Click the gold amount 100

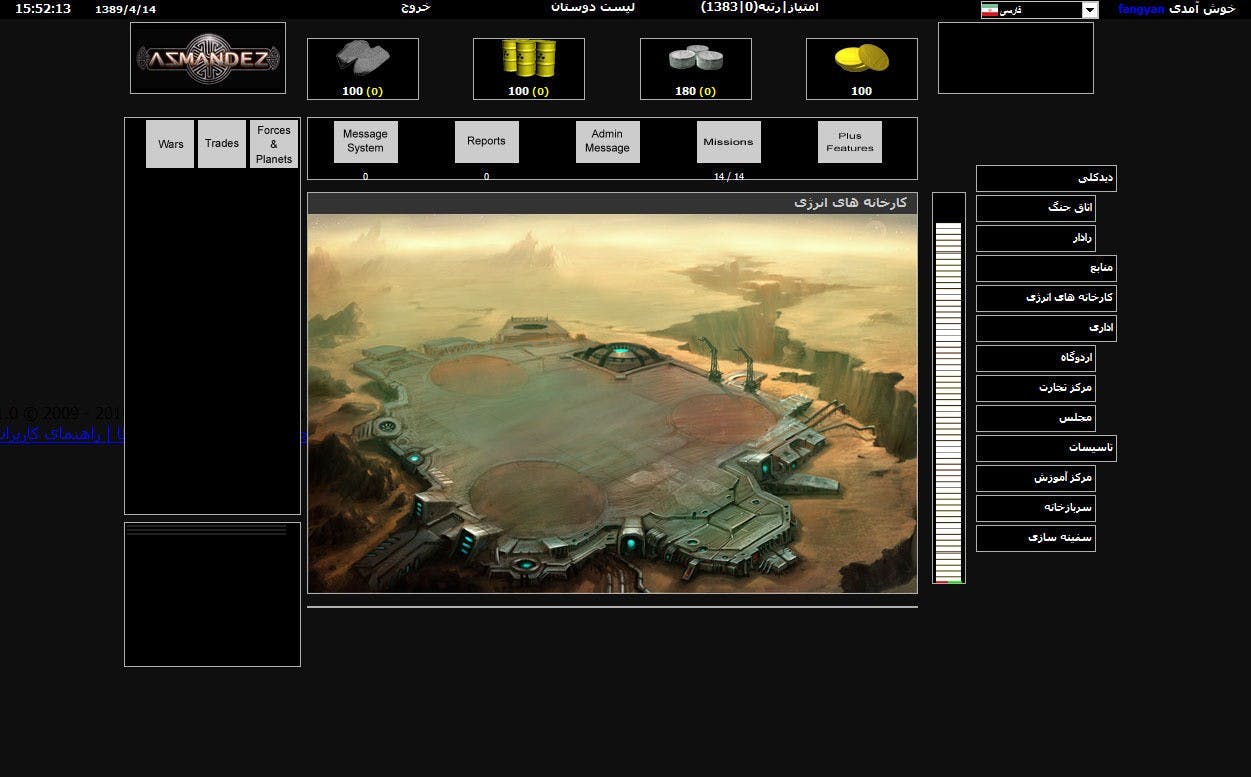click(862, 91)
